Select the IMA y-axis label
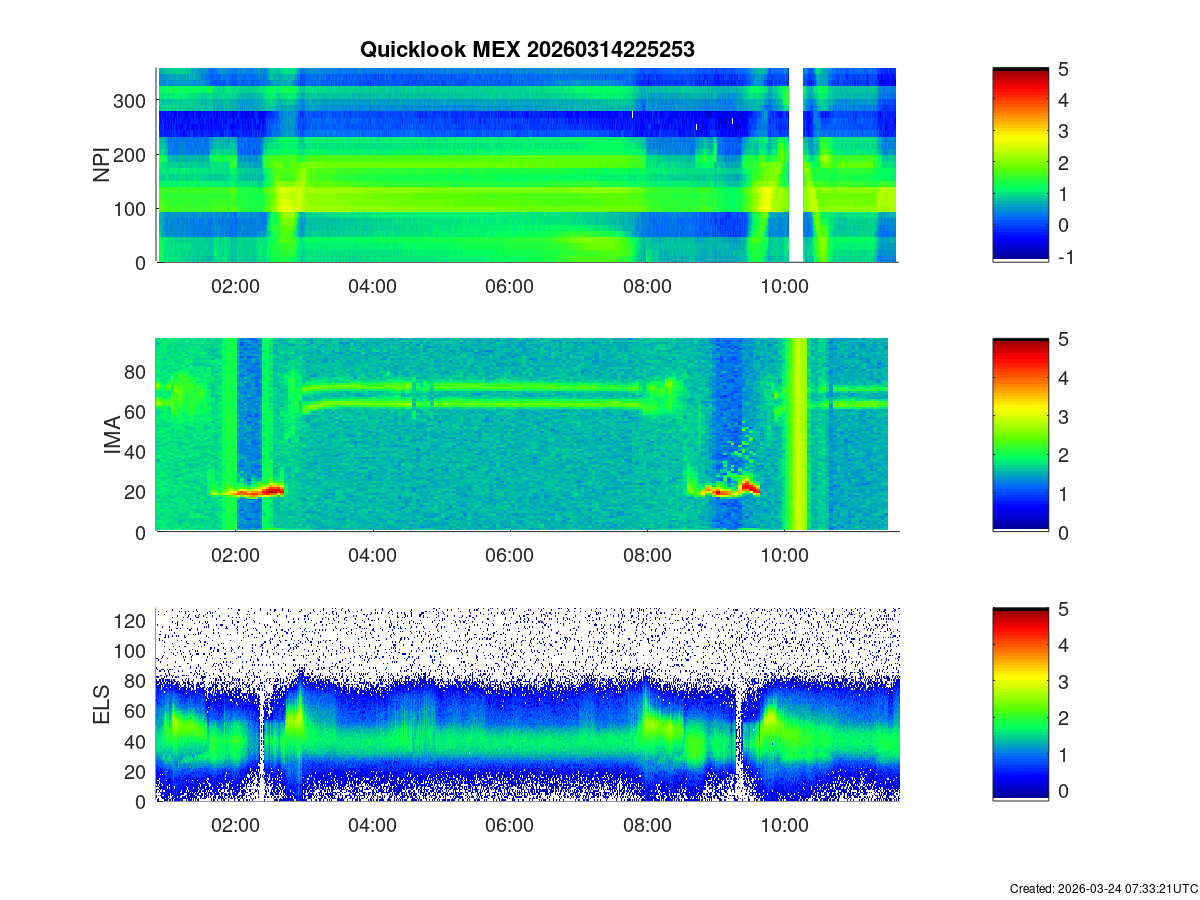Screen dimensions: 1200x900 click(x=112, y=436)
